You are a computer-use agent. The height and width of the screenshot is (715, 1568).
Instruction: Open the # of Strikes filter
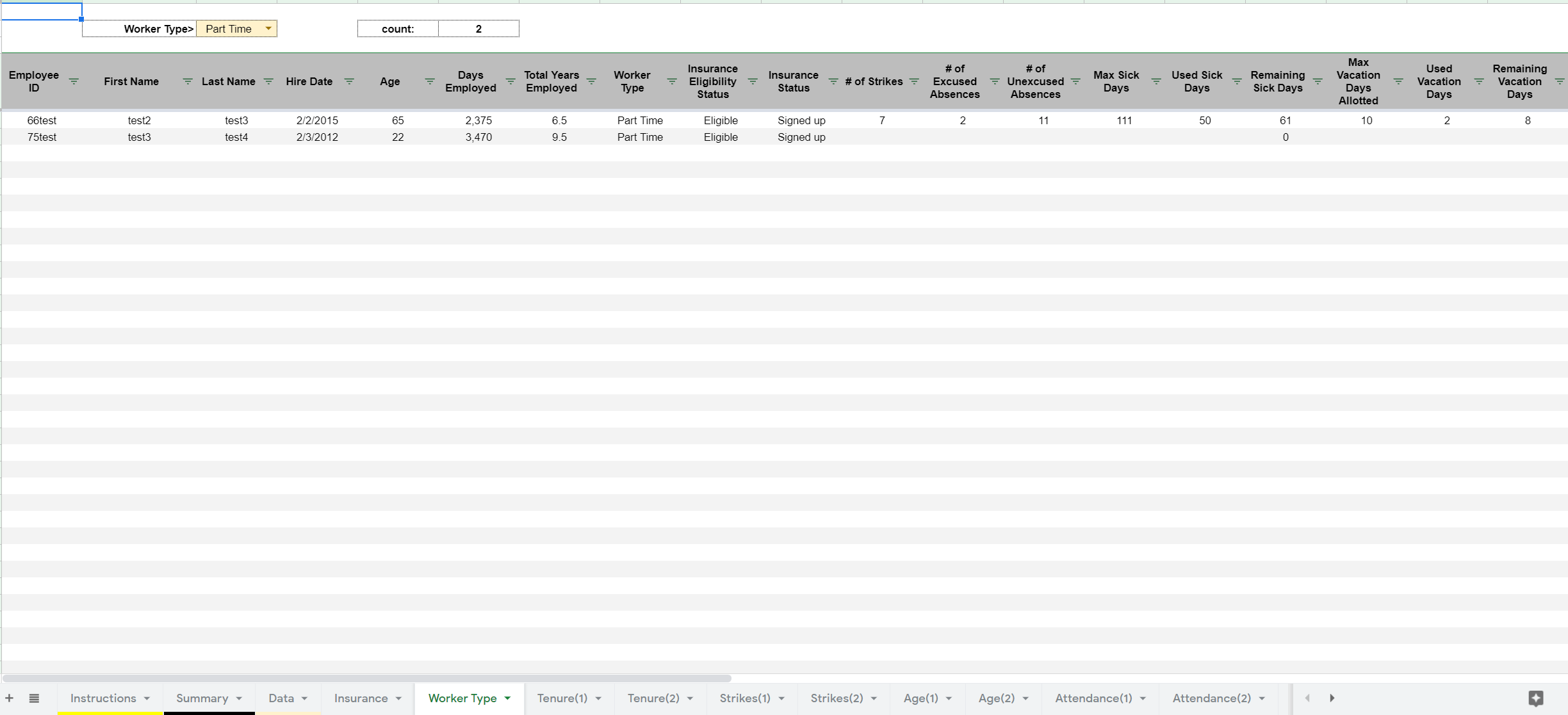[x=914, y=81]
